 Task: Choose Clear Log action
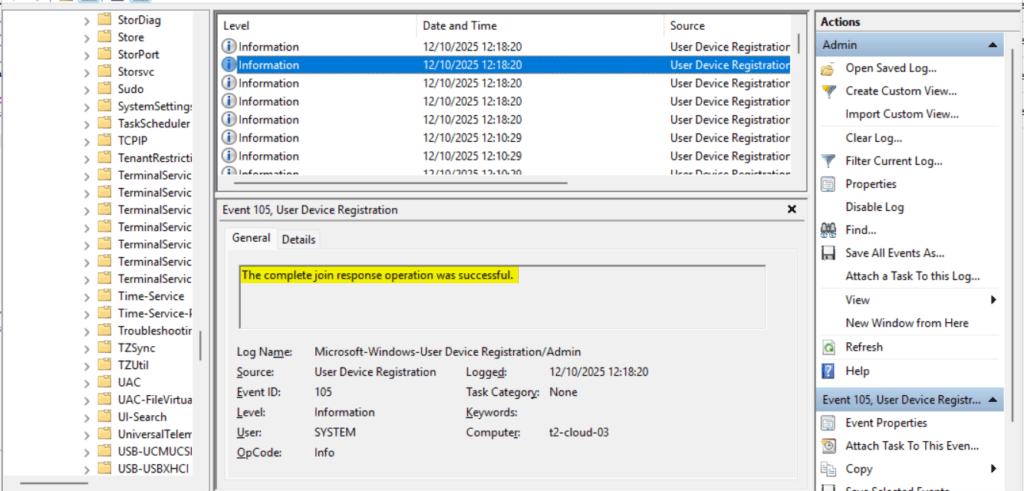[x=873, y=138]
